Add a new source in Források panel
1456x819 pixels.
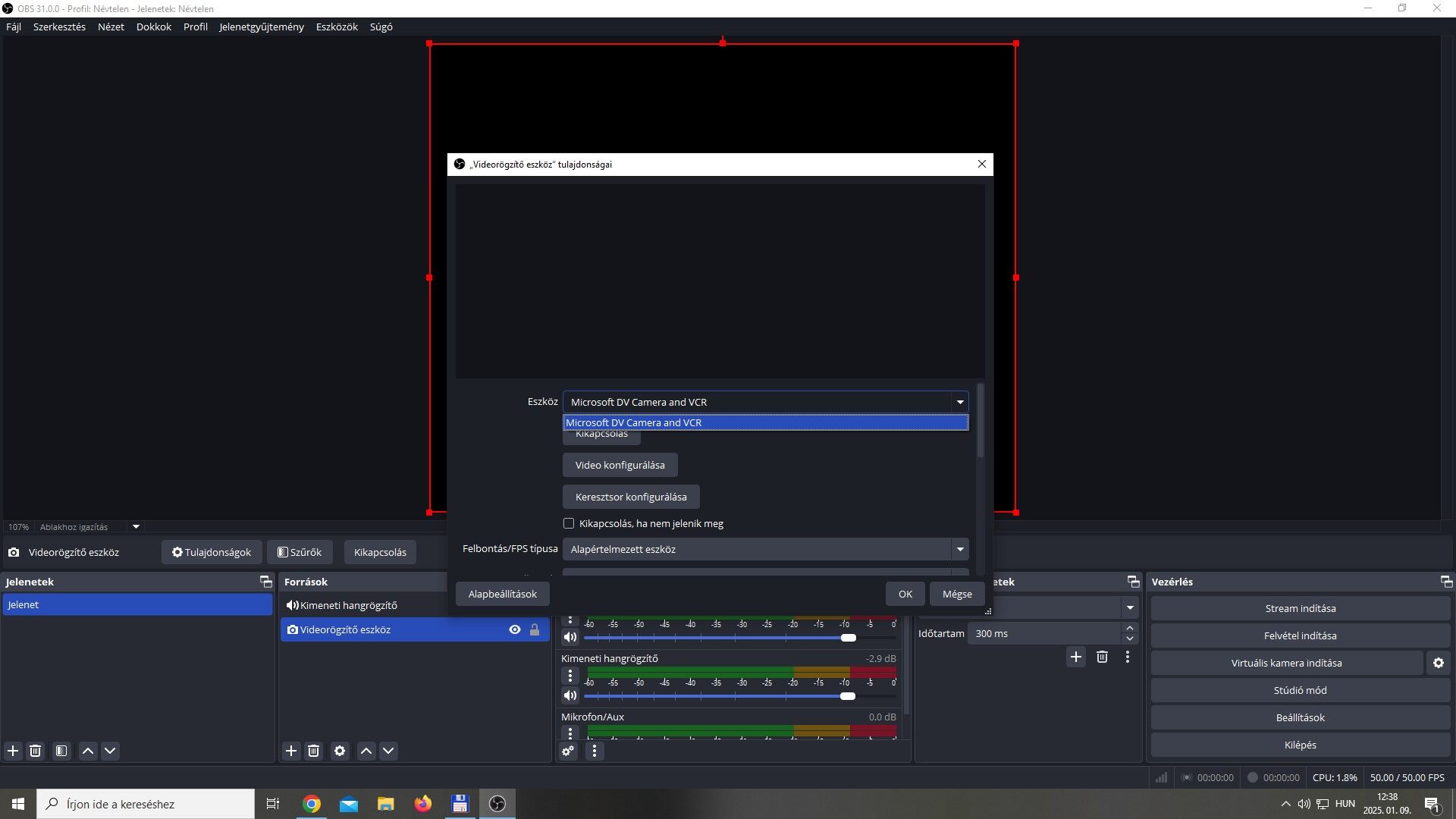291,751
